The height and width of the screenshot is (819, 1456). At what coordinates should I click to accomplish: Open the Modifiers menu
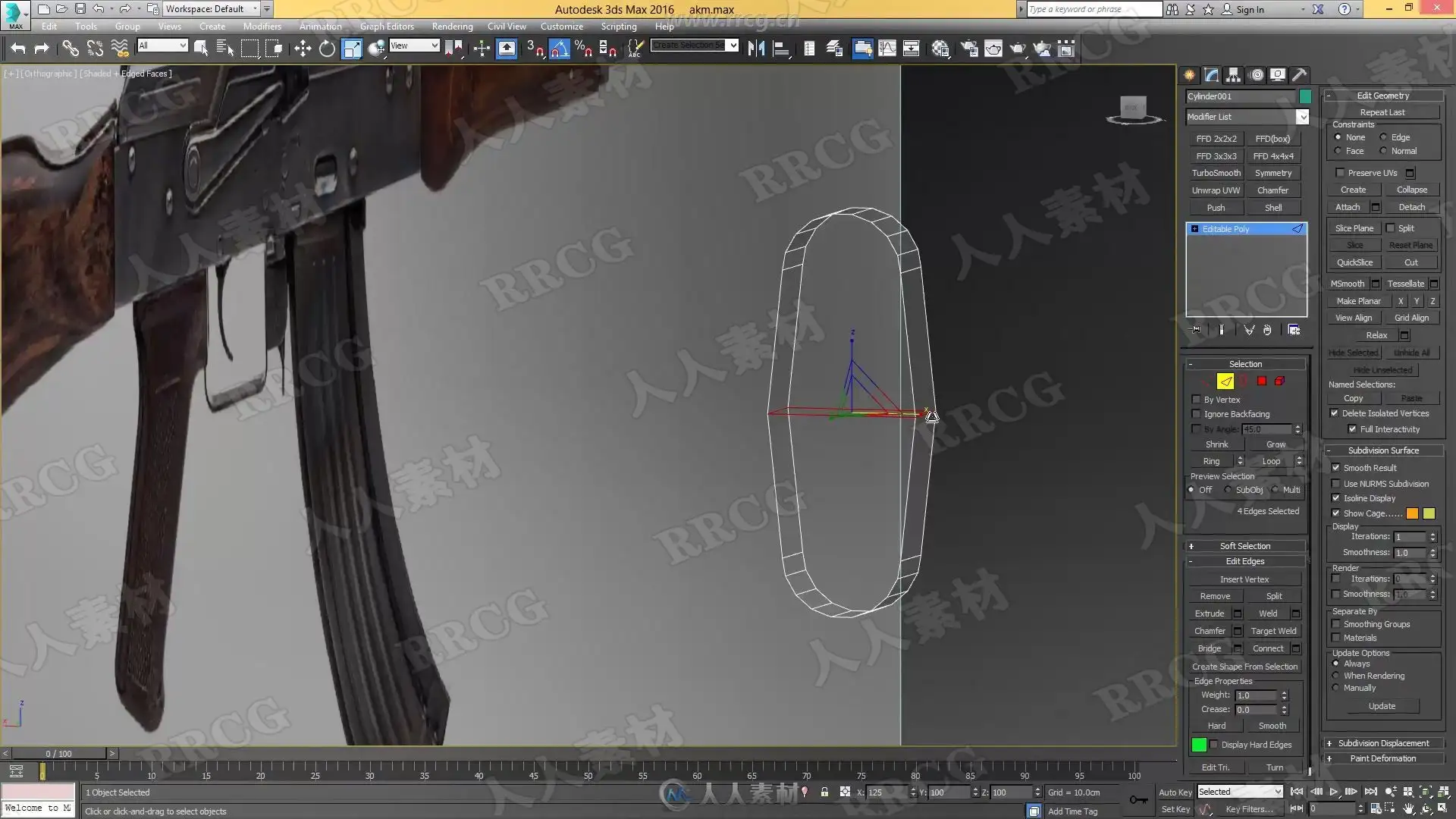[x=262, y=26]
